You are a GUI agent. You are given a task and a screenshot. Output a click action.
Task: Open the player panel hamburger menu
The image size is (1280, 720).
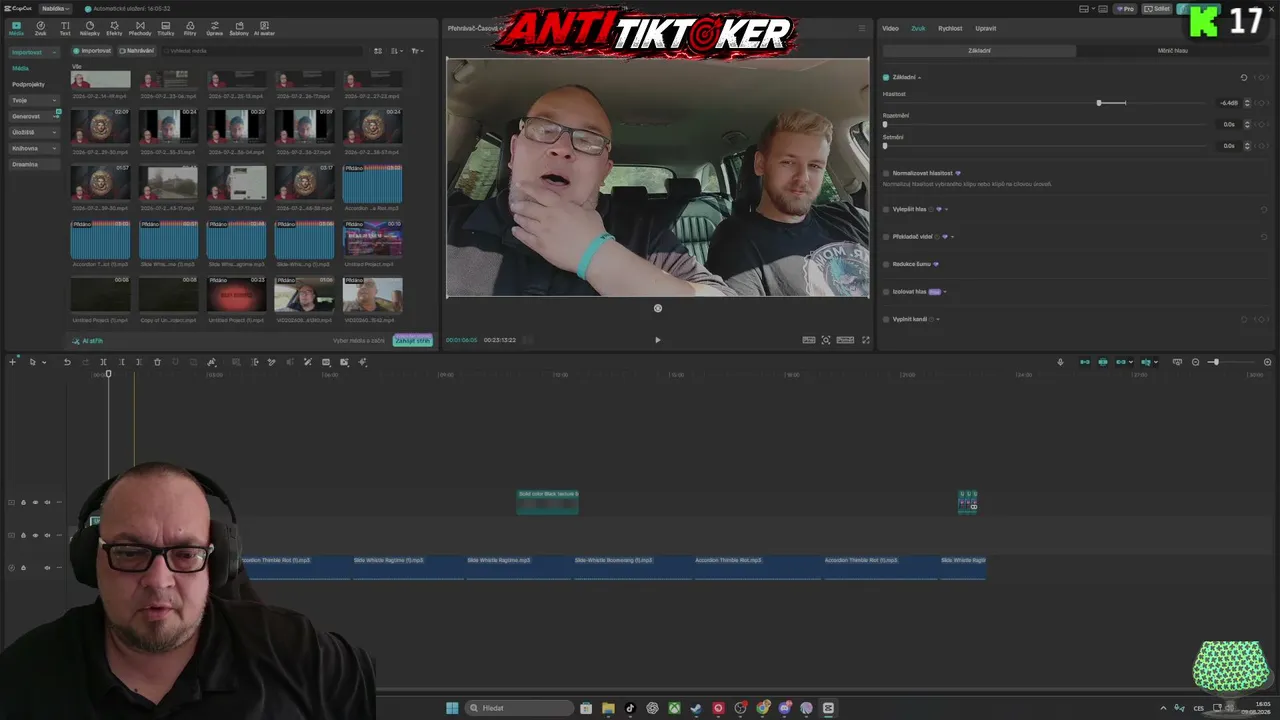(862, 28)
